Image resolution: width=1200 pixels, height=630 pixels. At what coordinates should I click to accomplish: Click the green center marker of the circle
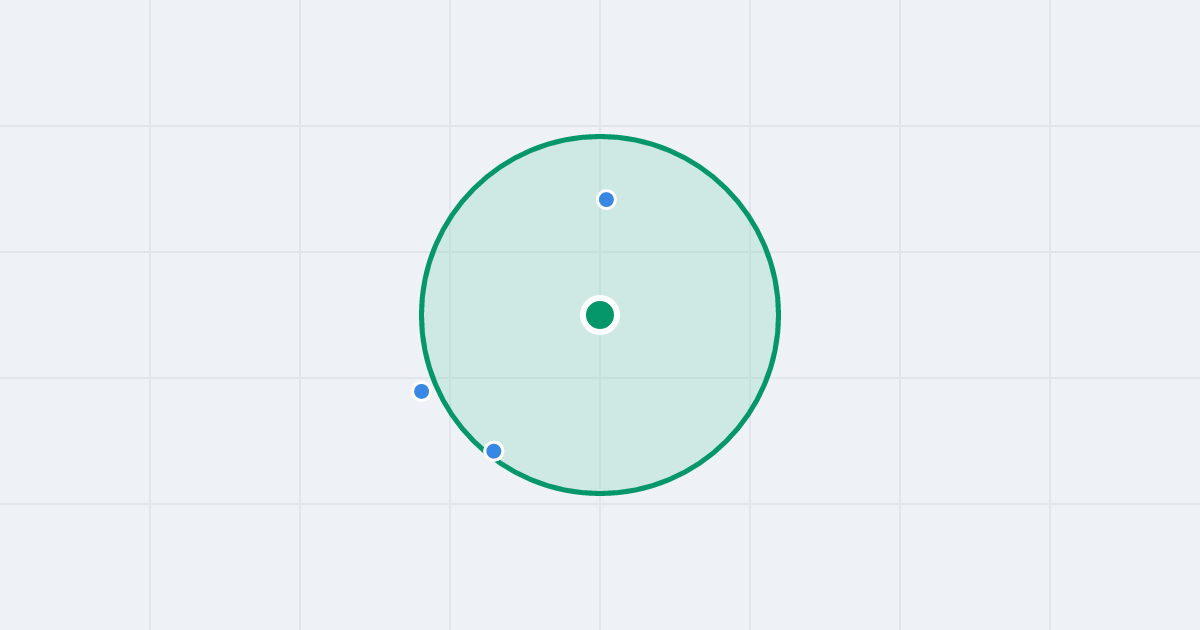[600, 315]
